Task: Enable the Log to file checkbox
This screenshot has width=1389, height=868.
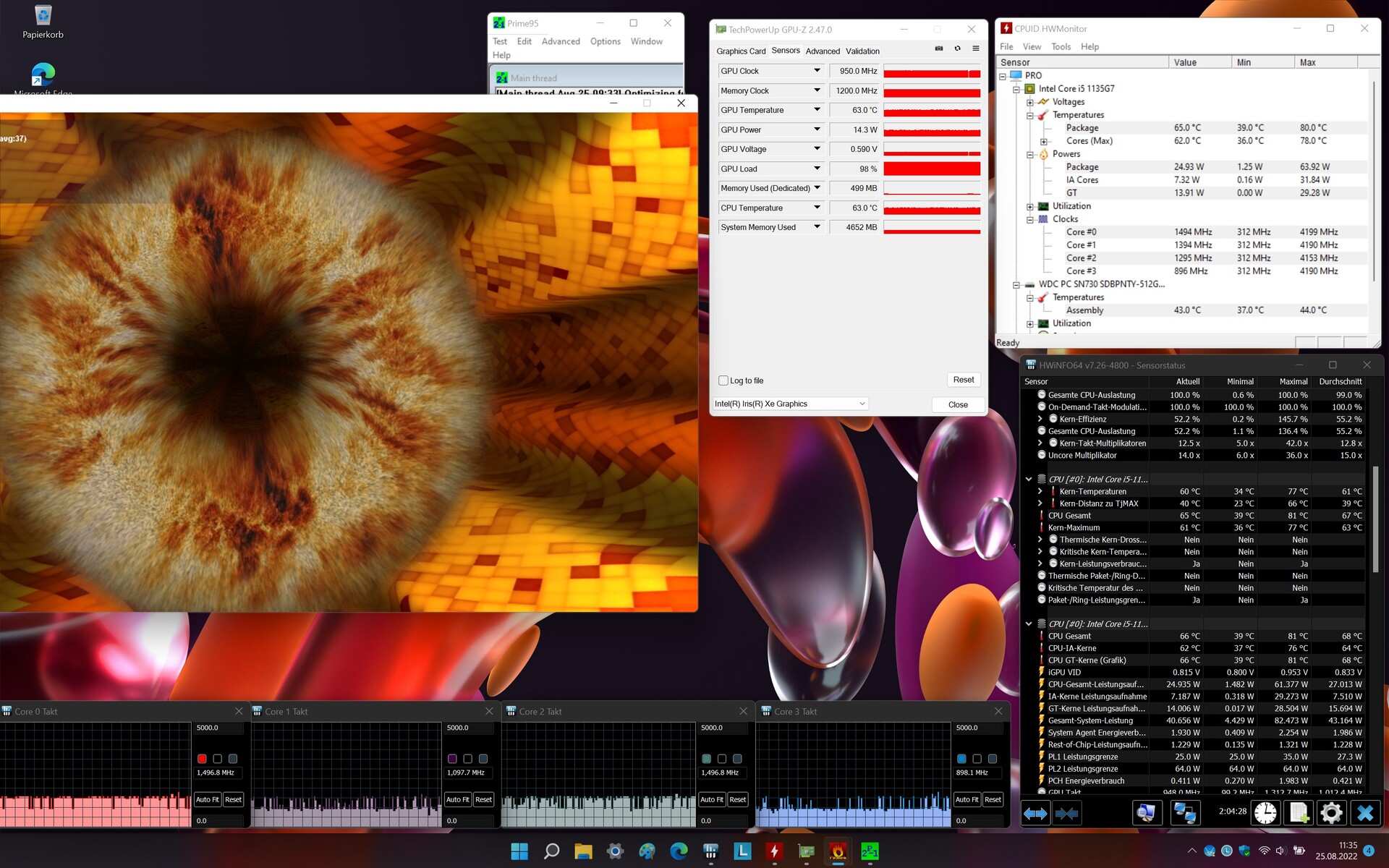Action: [x=723, y=380]
